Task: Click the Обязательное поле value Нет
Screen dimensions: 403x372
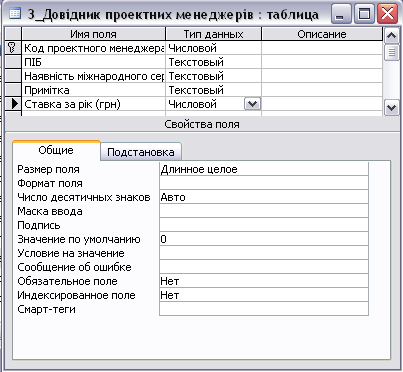Action: (x=264, y=281)
